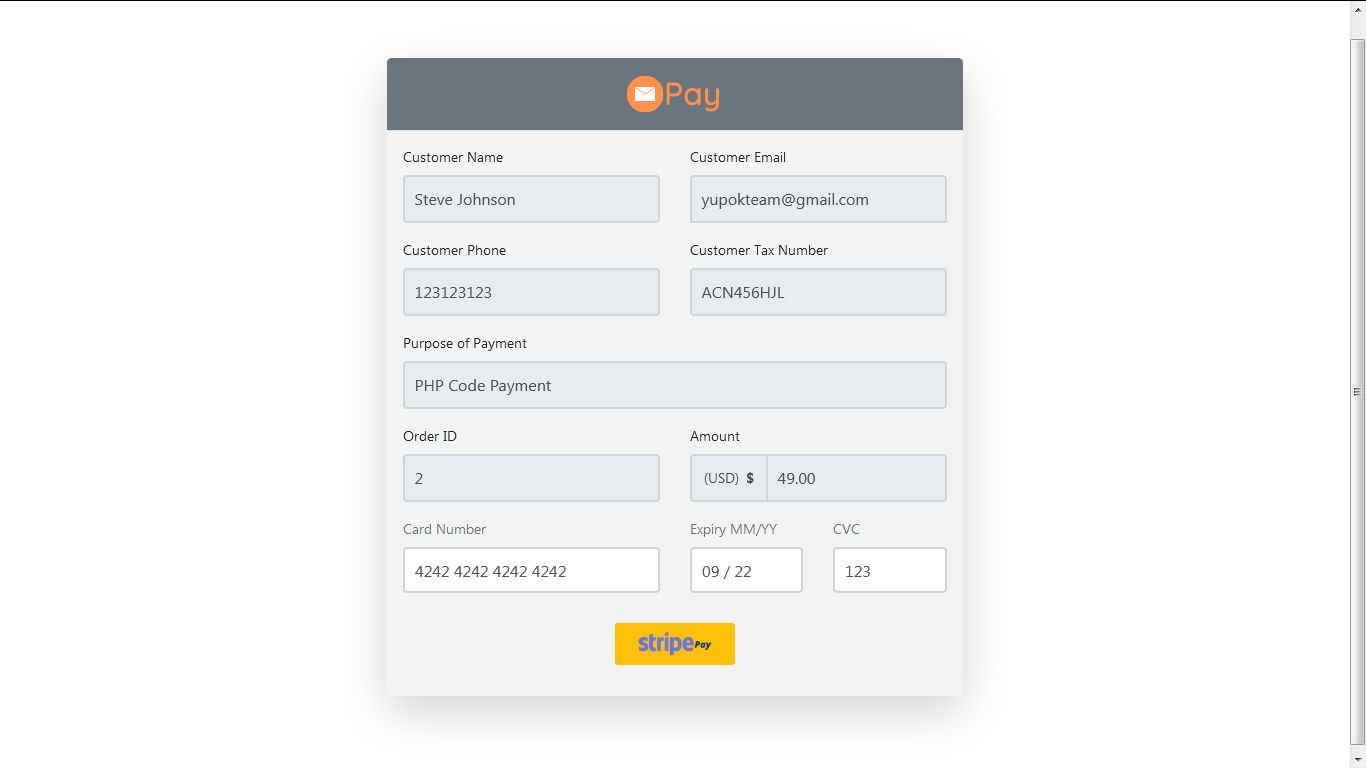The image size is (1366, 768).
Task: Select the Purpose of Payment field
Action: click(x=674, y=385)
